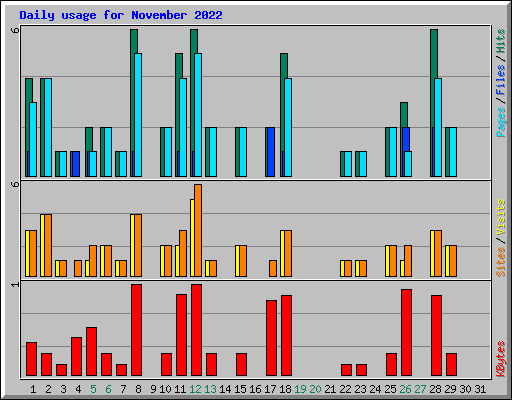Click the blue Files bar on day 17
Viewport: 512px width, 400px height.
click(271, 152)
